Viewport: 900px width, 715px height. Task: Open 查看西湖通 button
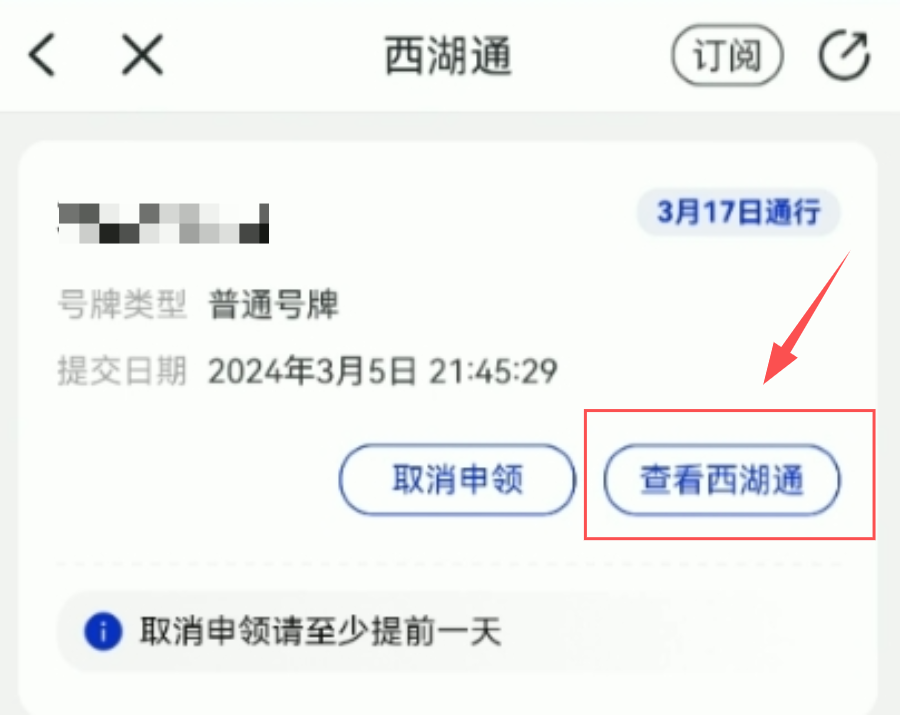[x=721, y=479]
